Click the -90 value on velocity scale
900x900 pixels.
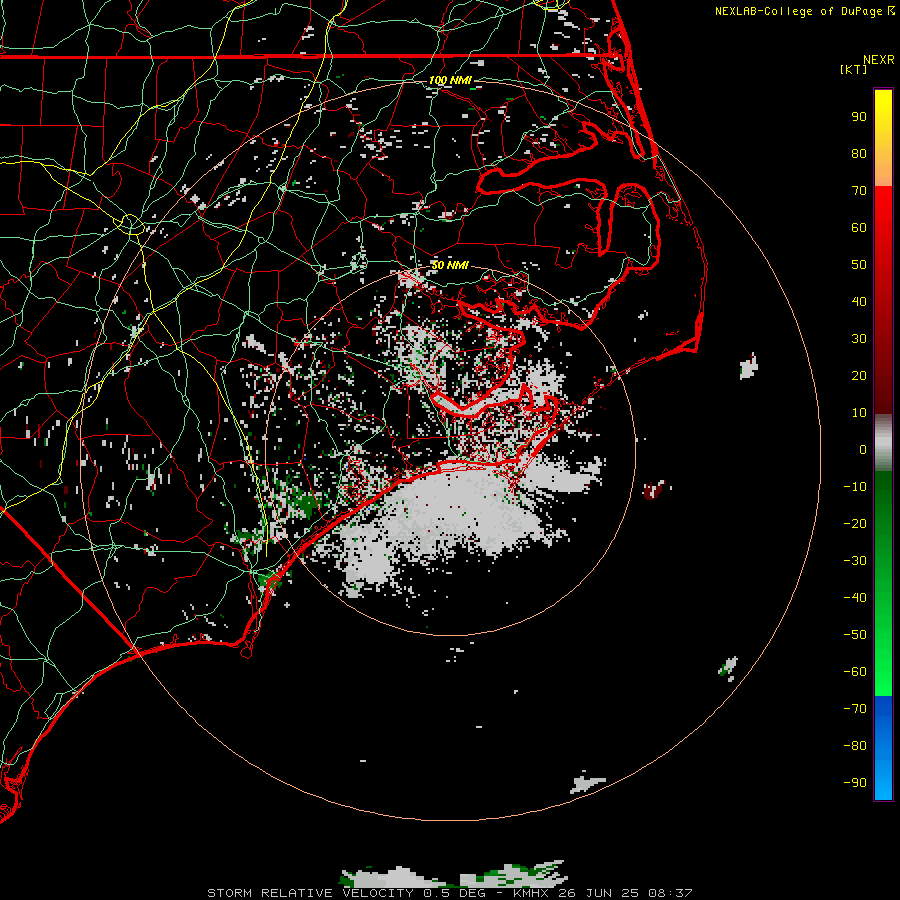click(855, 783)
